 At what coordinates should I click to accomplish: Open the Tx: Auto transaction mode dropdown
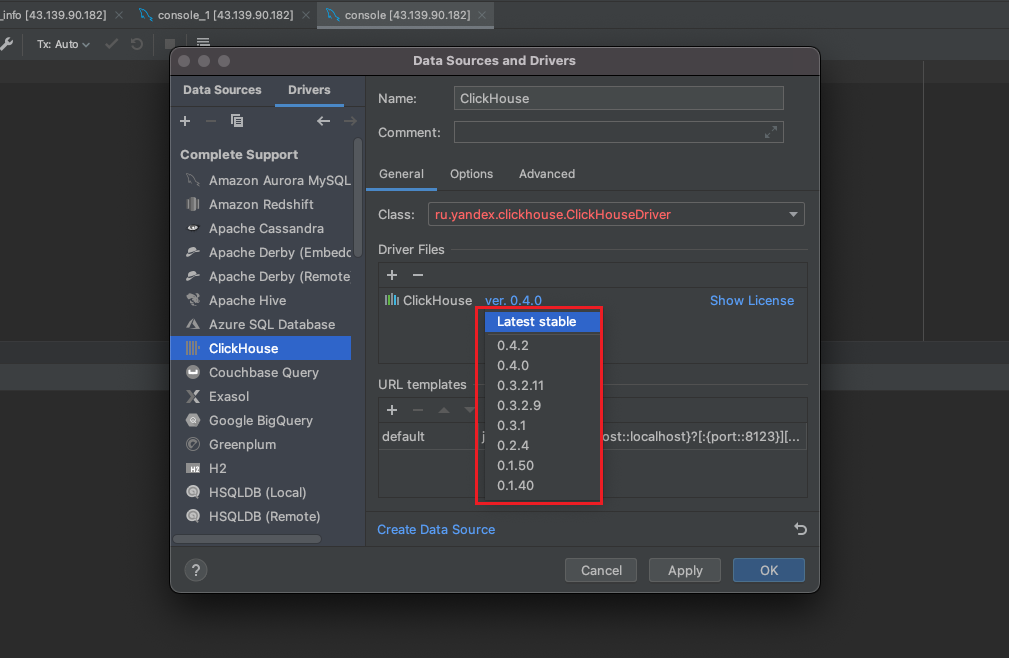62,44
